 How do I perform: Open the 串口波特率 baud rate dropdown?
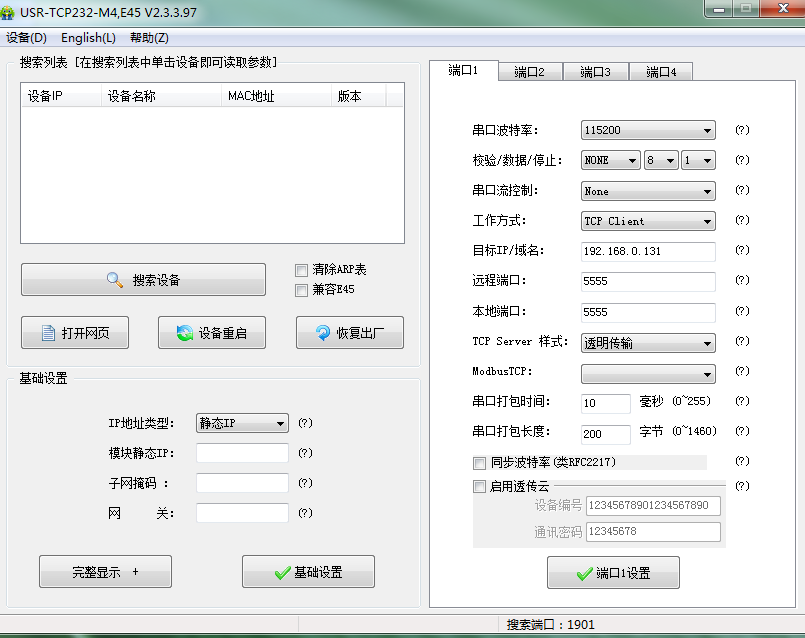tap(648, 130)
